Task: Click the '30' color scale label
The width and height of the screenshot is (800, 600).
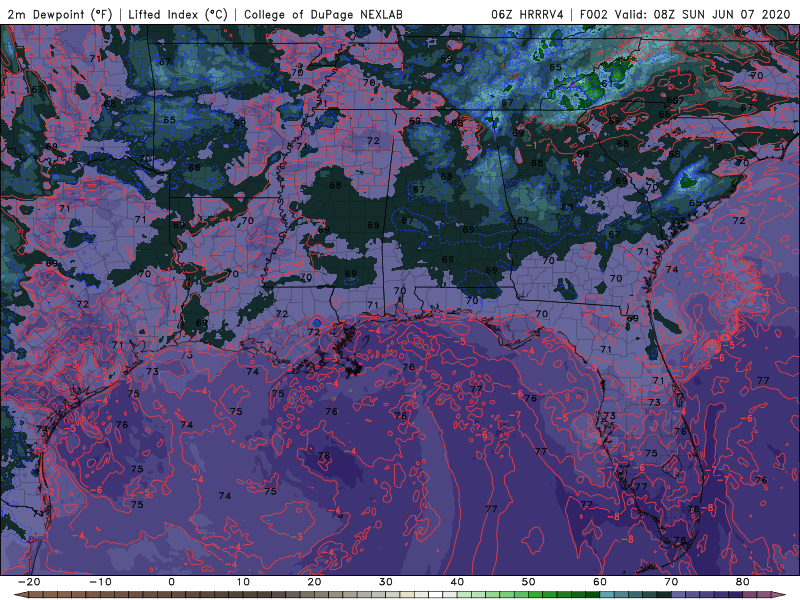Action: (x=386, y=582)
